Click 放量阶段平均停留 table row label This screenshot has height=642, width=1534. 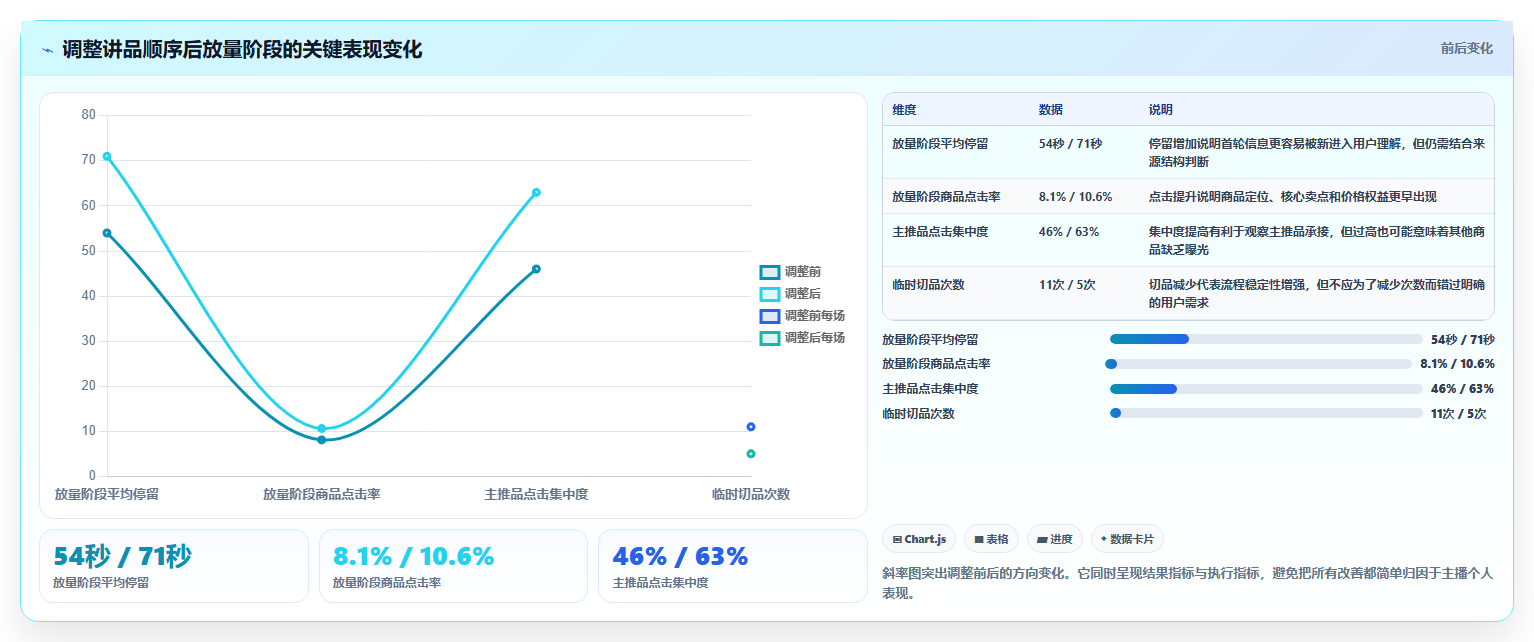tap(940, 144)
